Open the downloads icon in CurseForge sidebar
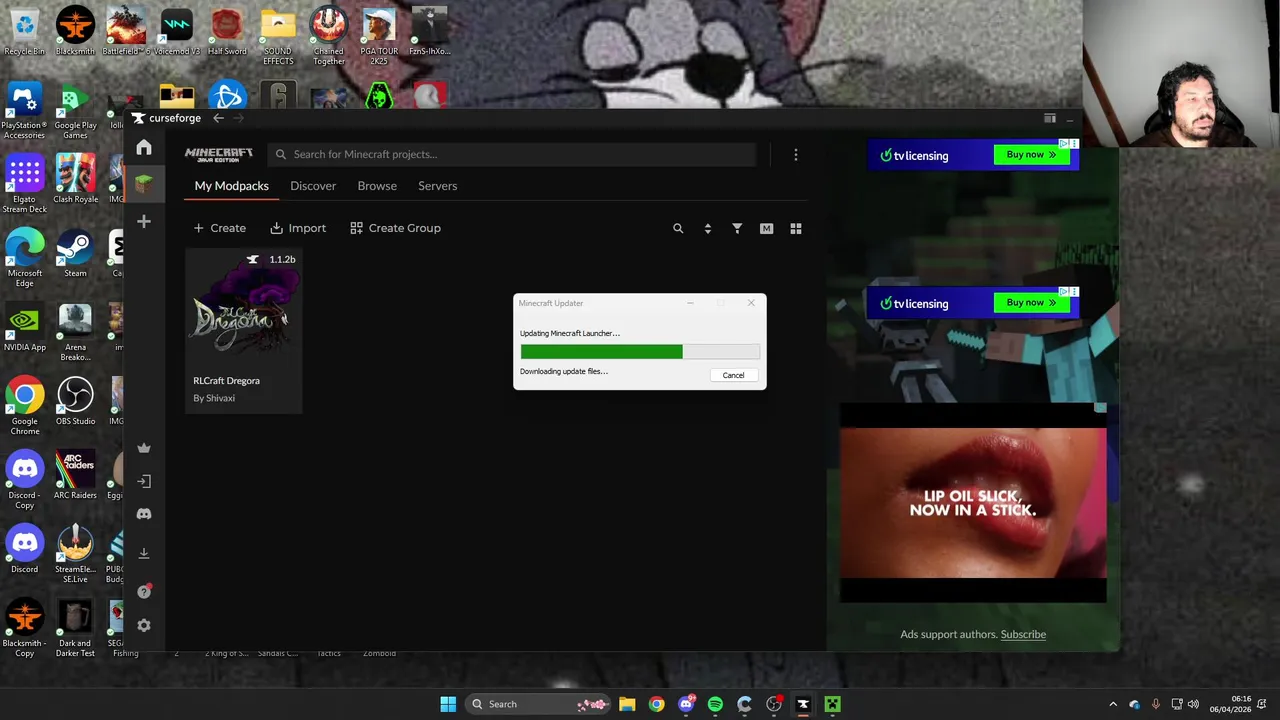Viewport: 1280px width, 720px height. coord(144,553)
